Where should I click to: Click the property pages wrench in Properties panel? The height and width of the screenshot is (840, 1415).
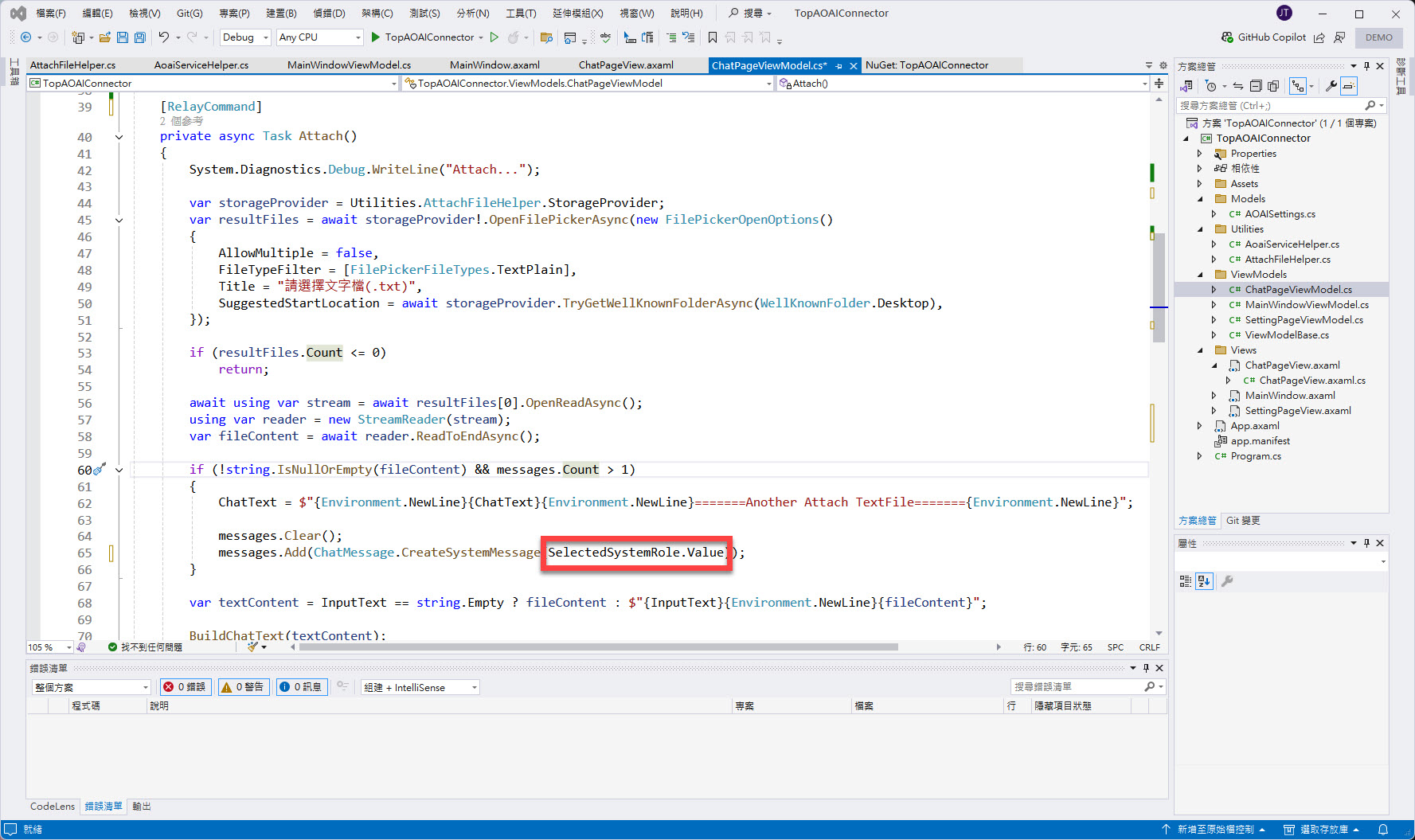point(1227,581)
